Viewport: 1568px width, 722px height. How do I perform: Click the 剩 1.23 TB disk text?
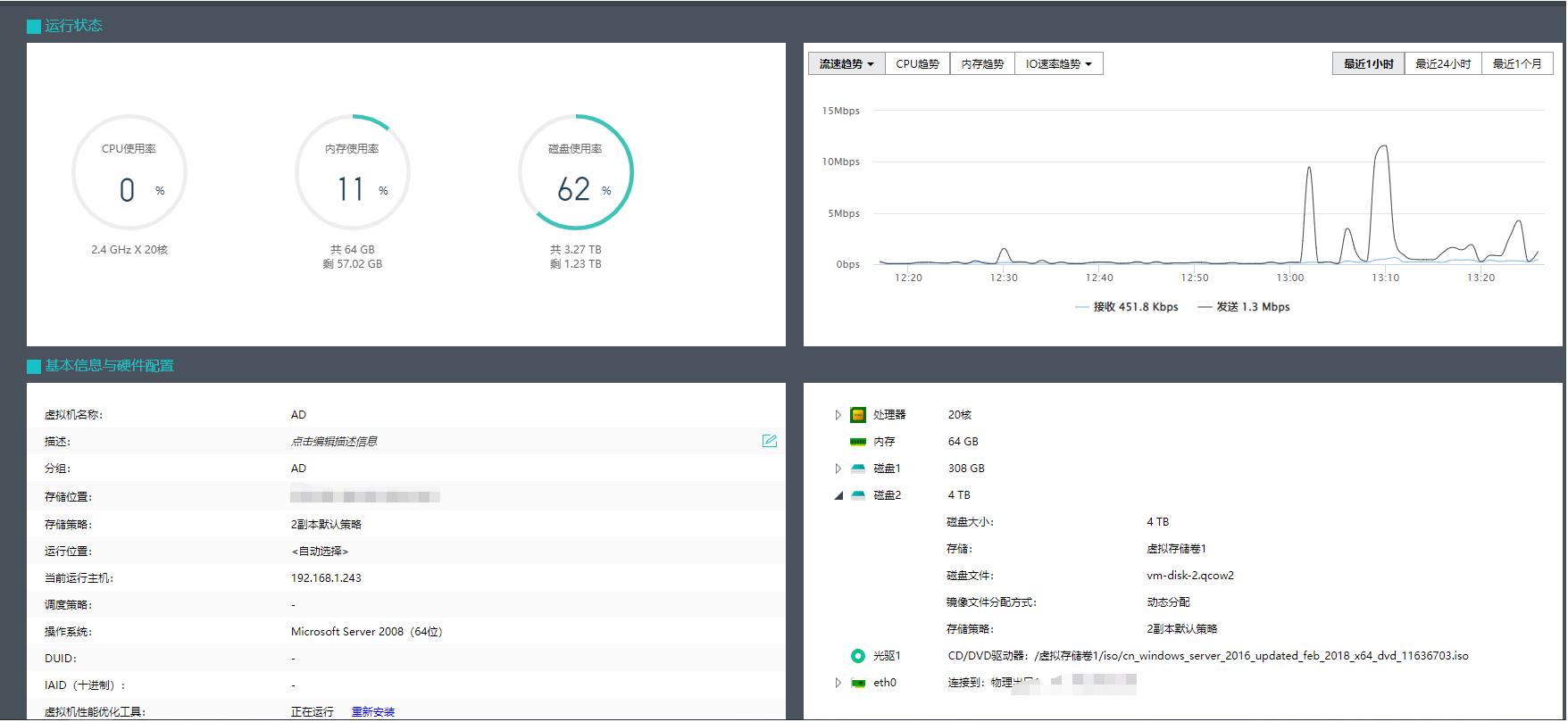point(576,264)
